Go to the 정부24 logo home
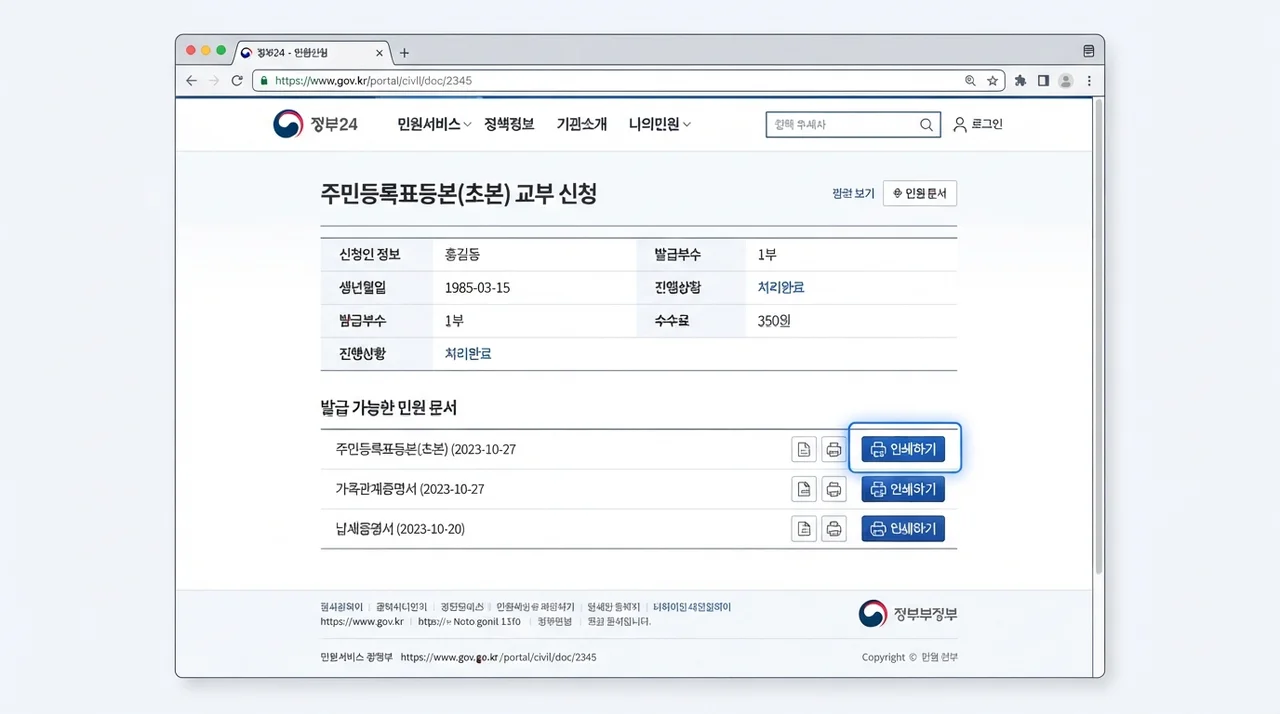Image resolution: width=1280 pixels, height=714 pixels. pos(315,124)
